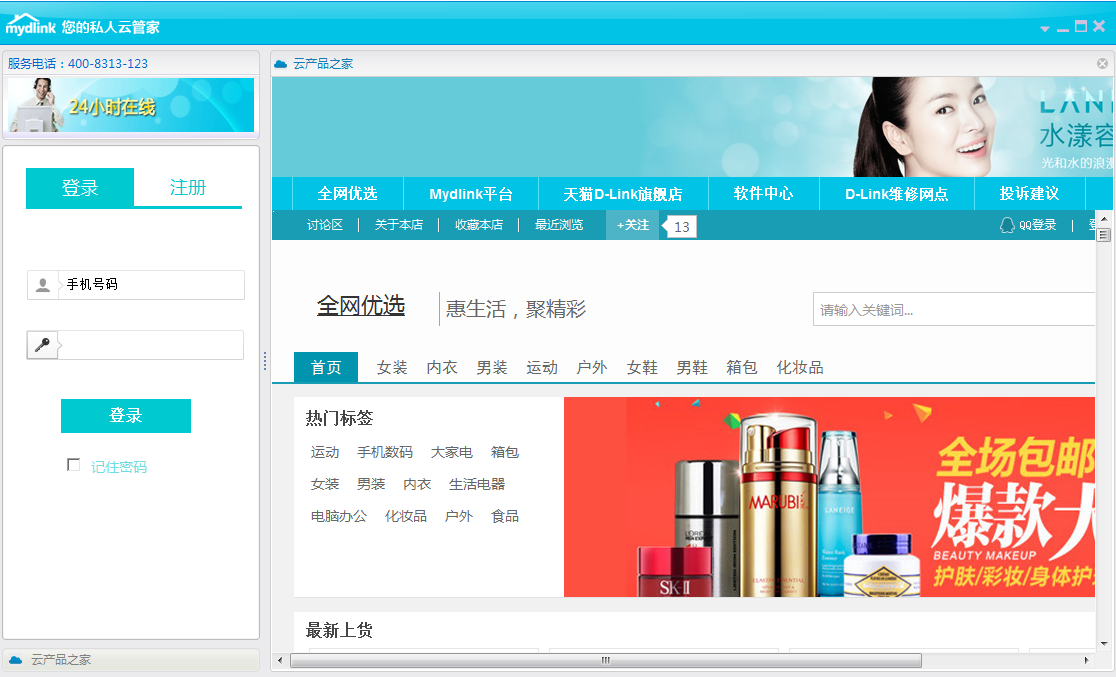Screen dimensions: 1116x677
Task: Switch to the 注册 tab
Action: point(188,188)
